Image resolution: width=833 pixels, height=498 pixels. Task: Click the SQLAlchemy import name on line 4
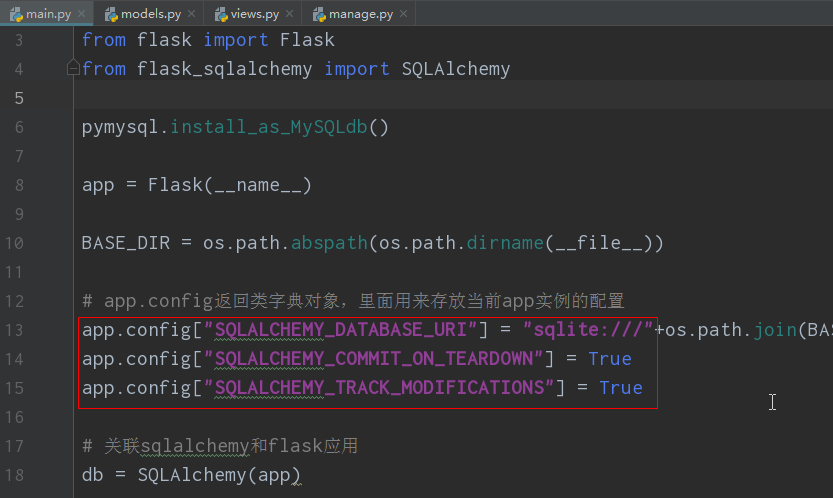[456, 69]
